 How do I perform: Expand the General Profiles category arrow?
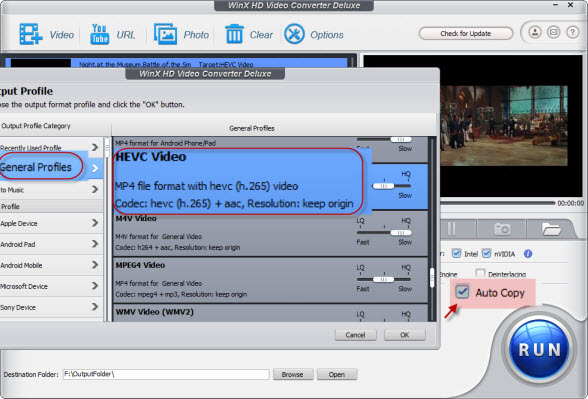pos(95,168)
